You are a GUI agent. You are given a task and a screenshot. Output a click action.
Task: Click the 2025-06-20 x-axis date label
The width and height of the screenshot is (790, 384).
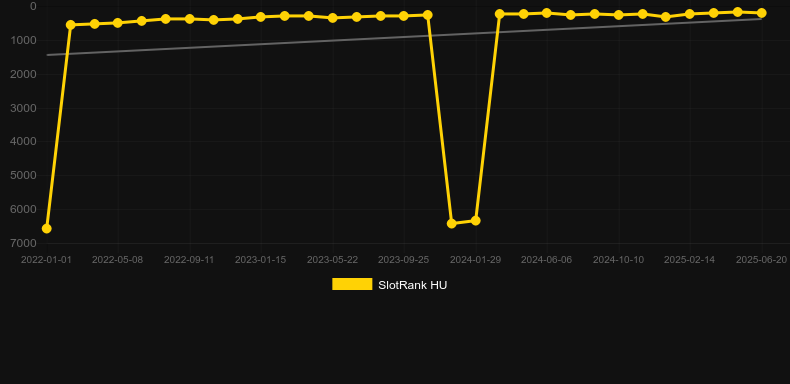[x=761, y=260]
